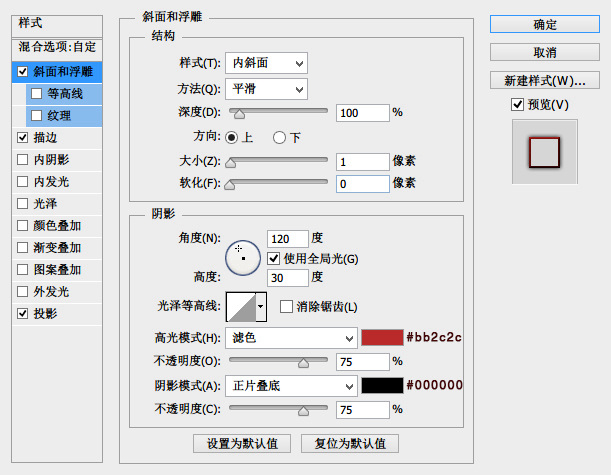611x475 pixels.
Task: Uncheck the 描边 stroke checkbox
Action: (x=23, y=138)
